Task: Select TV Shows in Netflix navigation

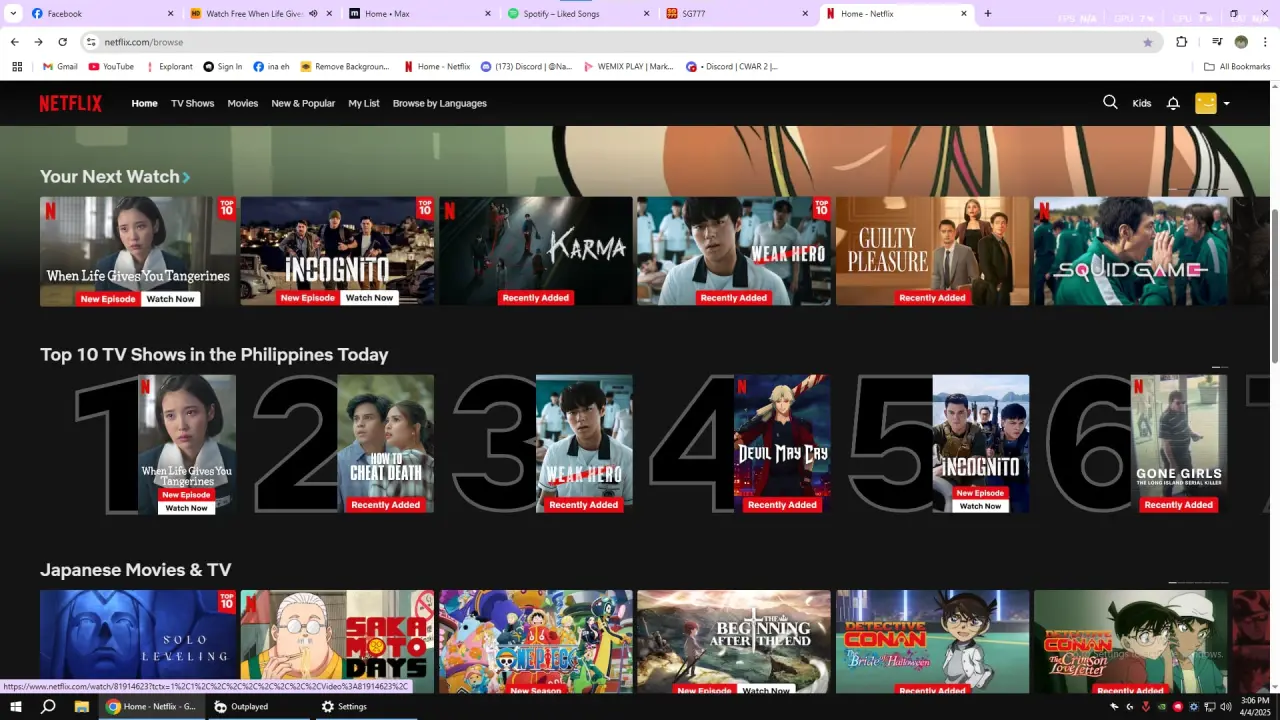Action: [x=192, y=103]
